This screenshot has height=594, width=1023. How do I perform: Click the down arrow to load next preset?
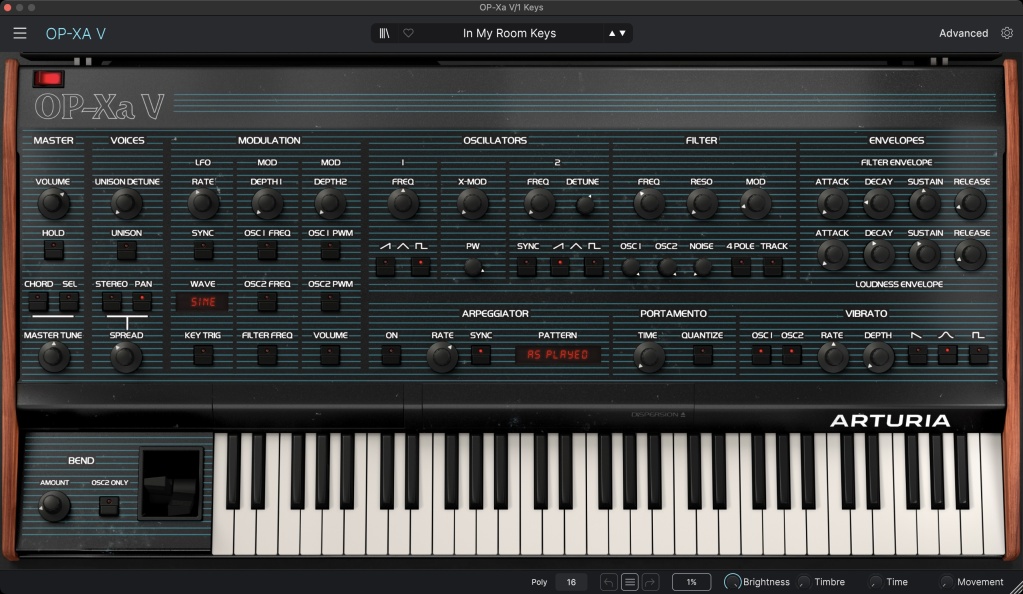click(x=624, y=35)
